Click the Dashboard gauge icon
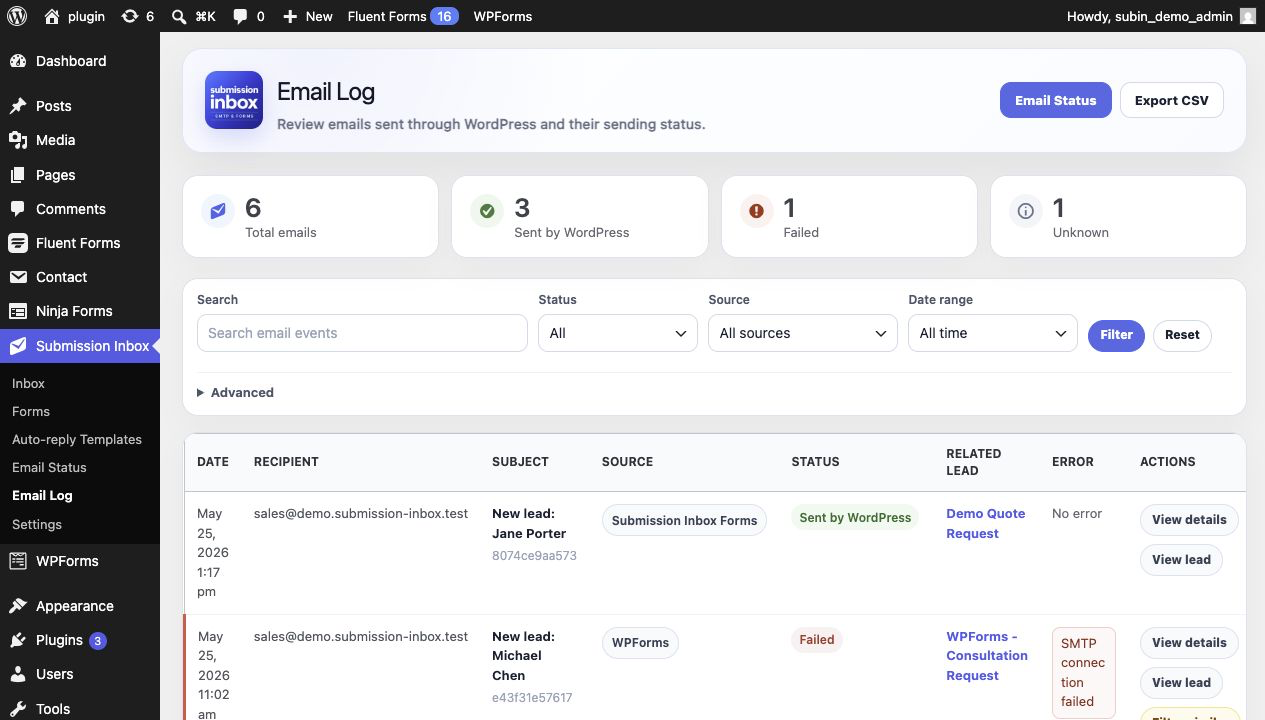1265x720 pixels. 18,61
